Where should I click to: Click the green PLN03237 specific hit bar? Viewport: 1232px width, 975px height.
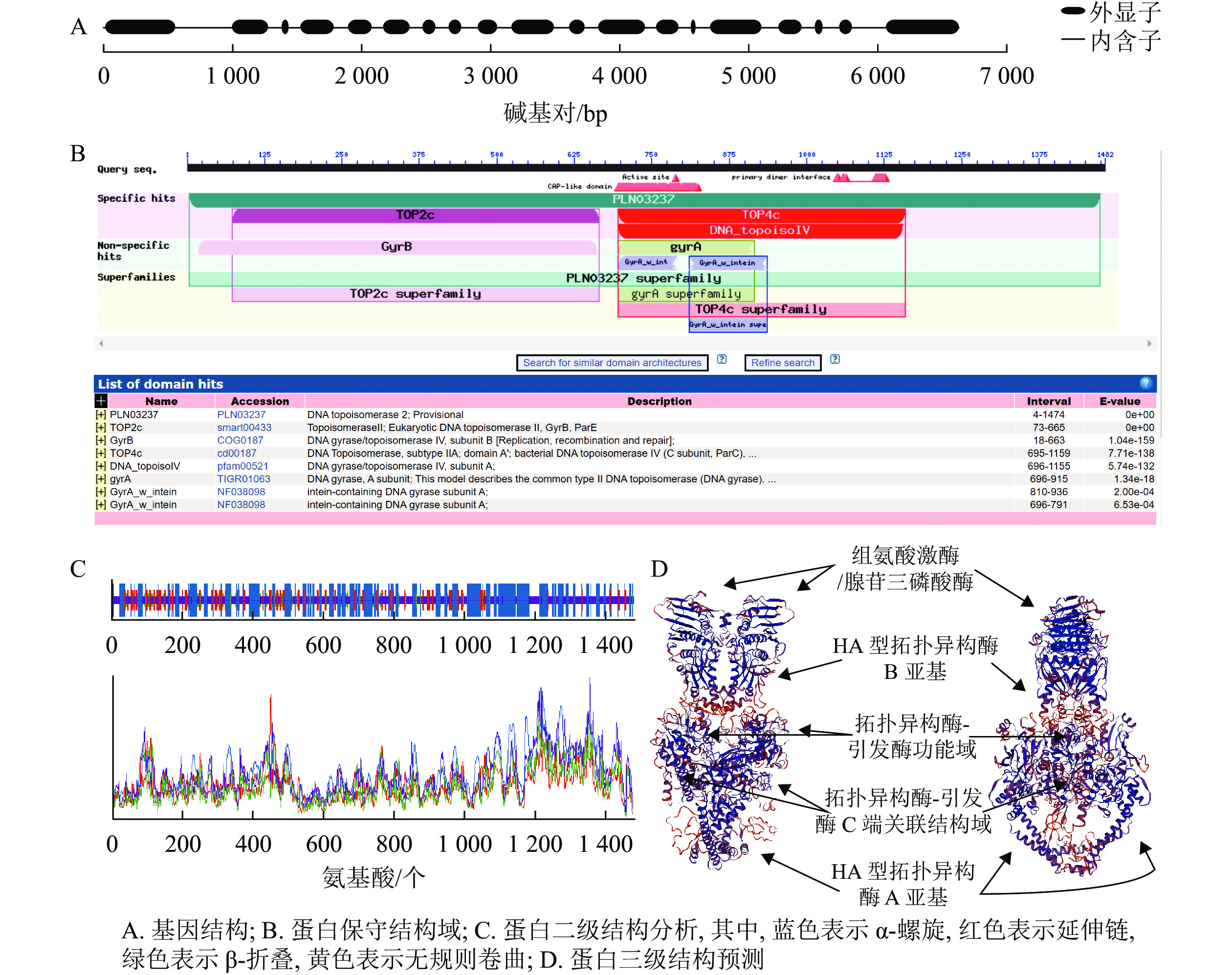click(643, 199)
